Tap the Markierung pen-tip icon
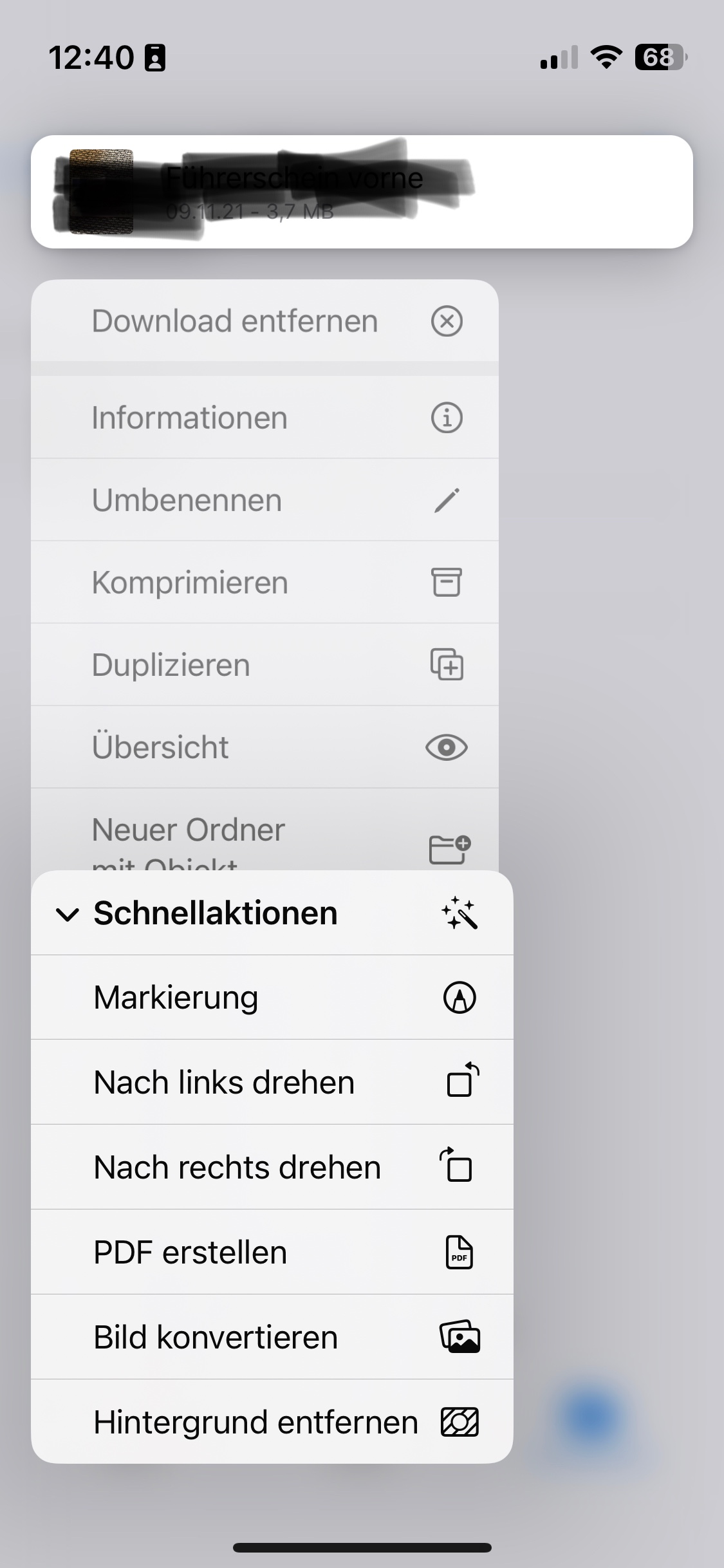724x1568 pixels. pyautogui.click(x=459, y=998)
